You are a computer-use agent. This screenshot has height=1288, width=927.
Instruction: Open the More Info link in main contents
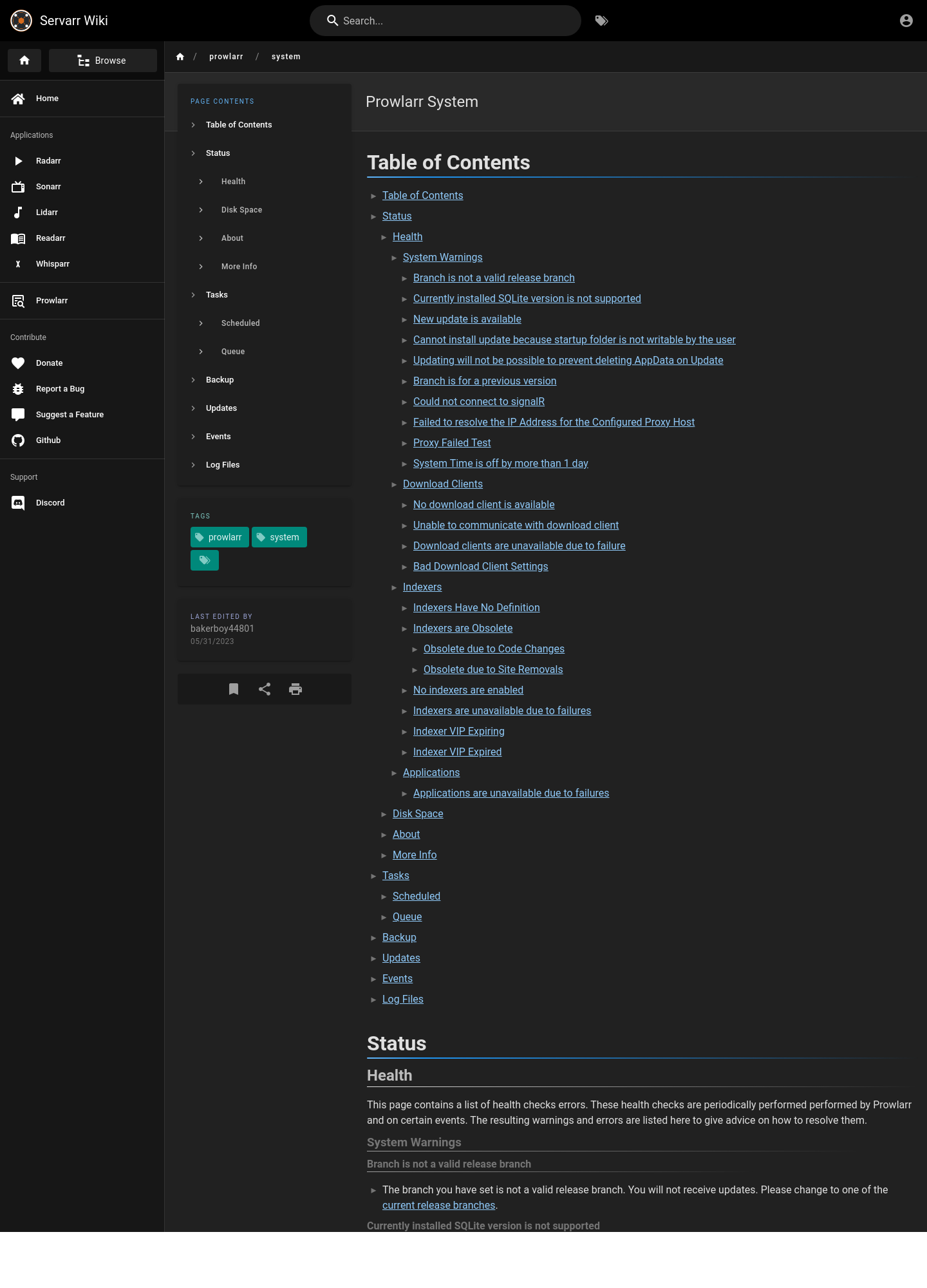415,855
